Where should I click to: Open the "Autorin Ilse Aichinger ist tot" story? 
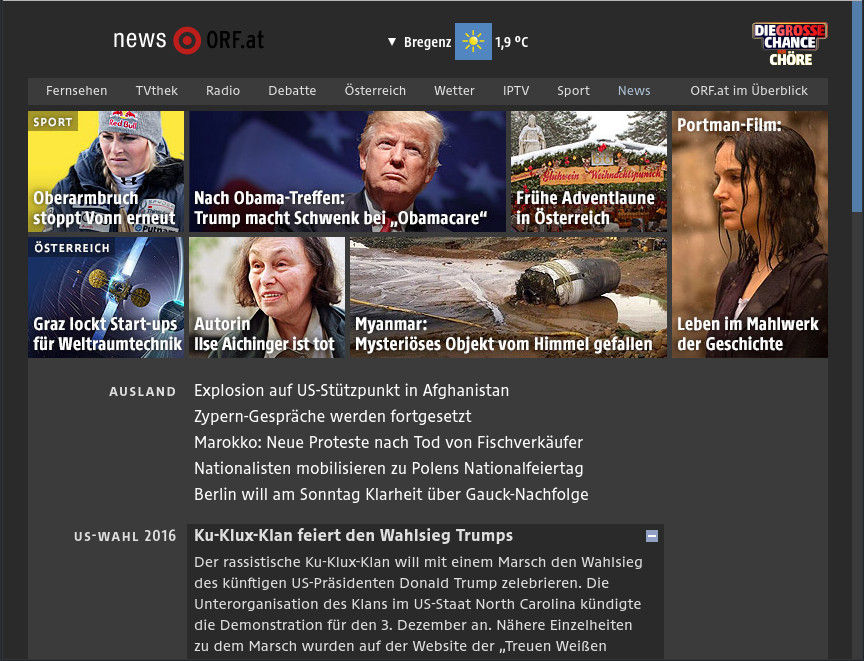point(266,330)
